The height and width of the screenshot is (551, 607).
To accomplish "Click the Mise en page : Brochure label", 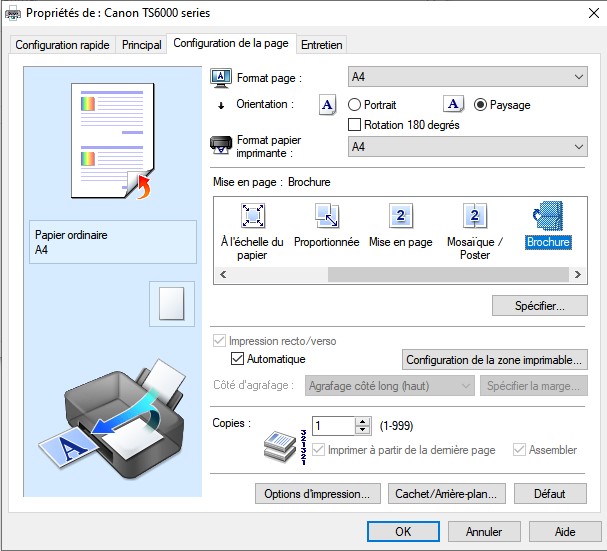I will [271, 182].
